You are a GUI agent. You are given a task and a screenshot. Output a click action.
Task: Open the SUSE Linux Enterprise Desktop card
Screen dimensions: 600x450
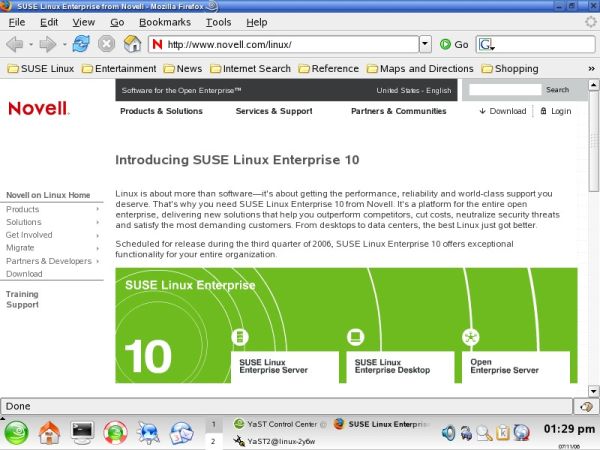pos(400,367)
